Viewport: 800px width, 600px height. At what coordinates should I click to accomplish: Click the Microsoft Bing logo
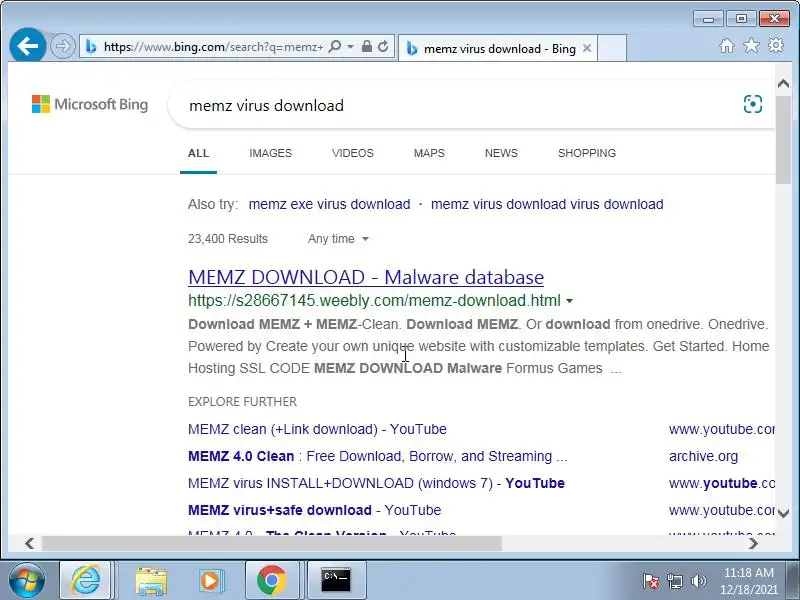[x=90, y=104]
